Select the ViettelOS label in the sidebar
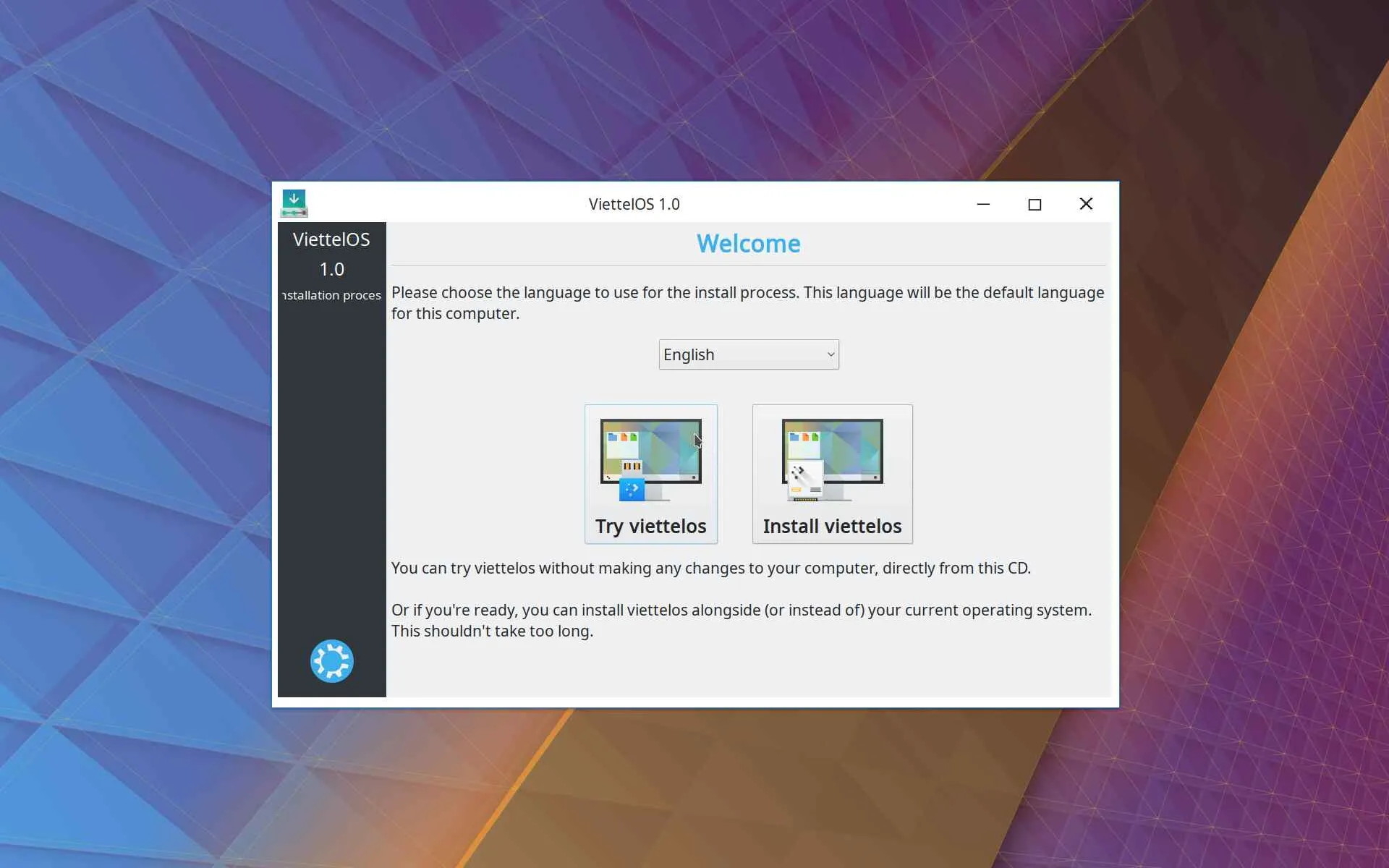Screen dimensions: 1389x868 pyautogui.click(x=331, y=239)
